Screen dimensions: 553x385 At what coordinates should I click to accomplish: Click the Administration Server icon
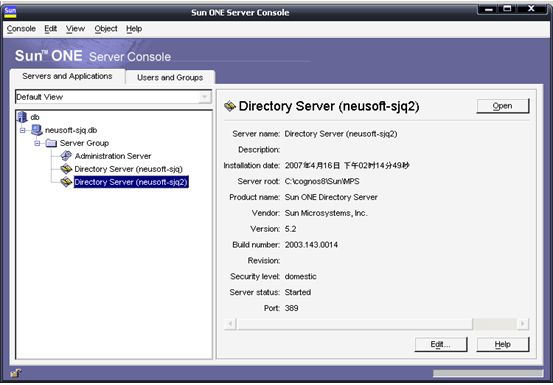(x=66, y=156)
